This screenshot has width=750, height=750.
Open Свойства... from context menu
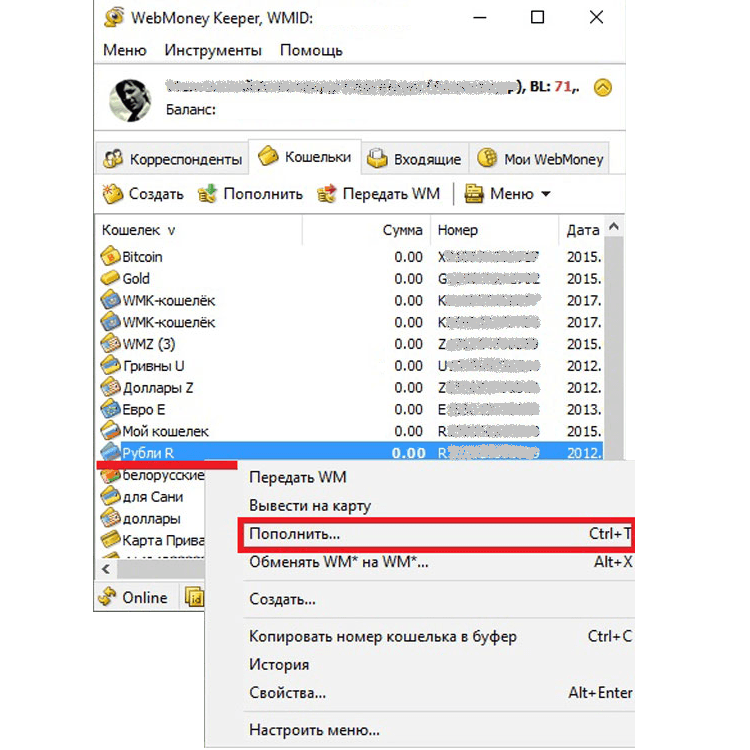287,693
